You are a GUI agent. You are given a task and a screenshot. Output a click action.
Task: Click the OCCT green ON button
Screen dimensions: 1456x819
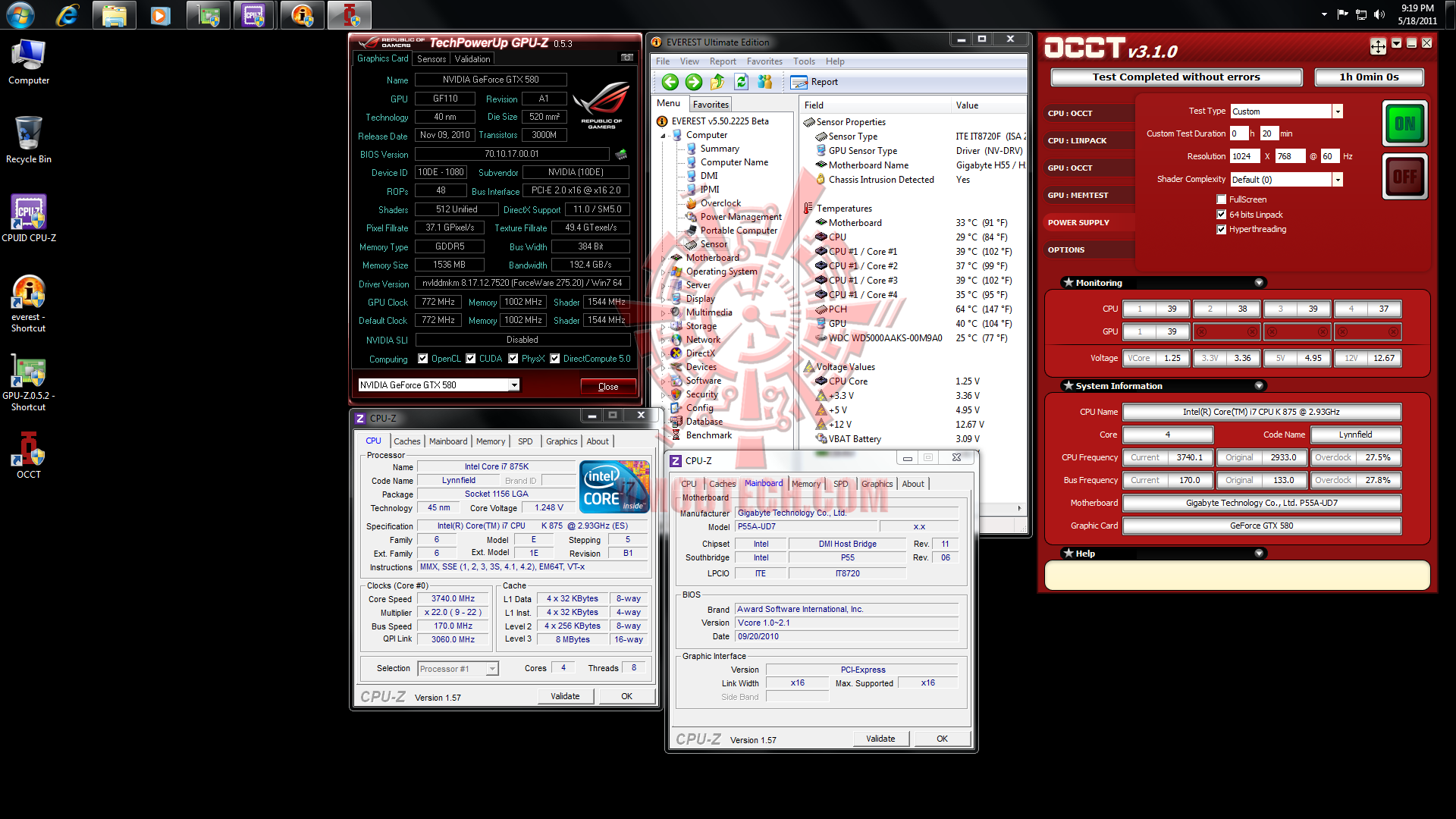pyautogui.click(x=1404, y=124)
